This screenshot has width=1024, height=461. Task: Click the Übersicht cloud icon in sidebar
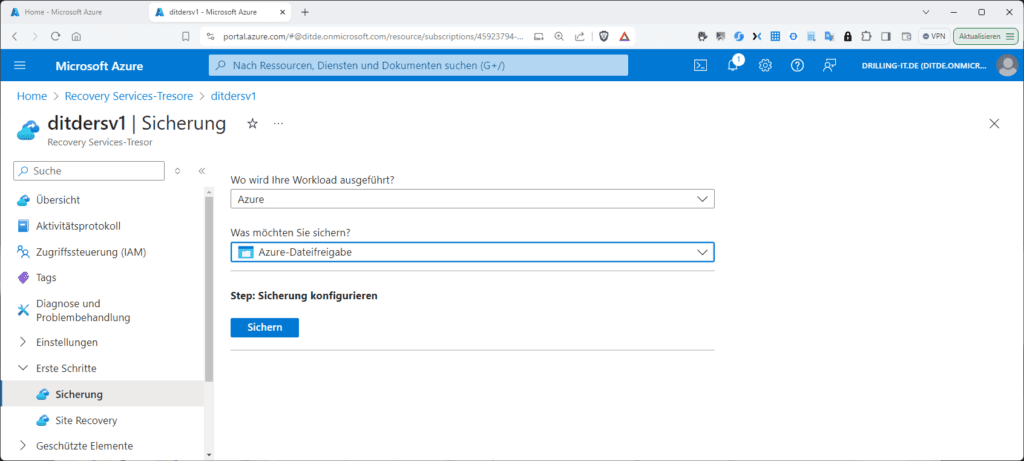click(24, 200)
